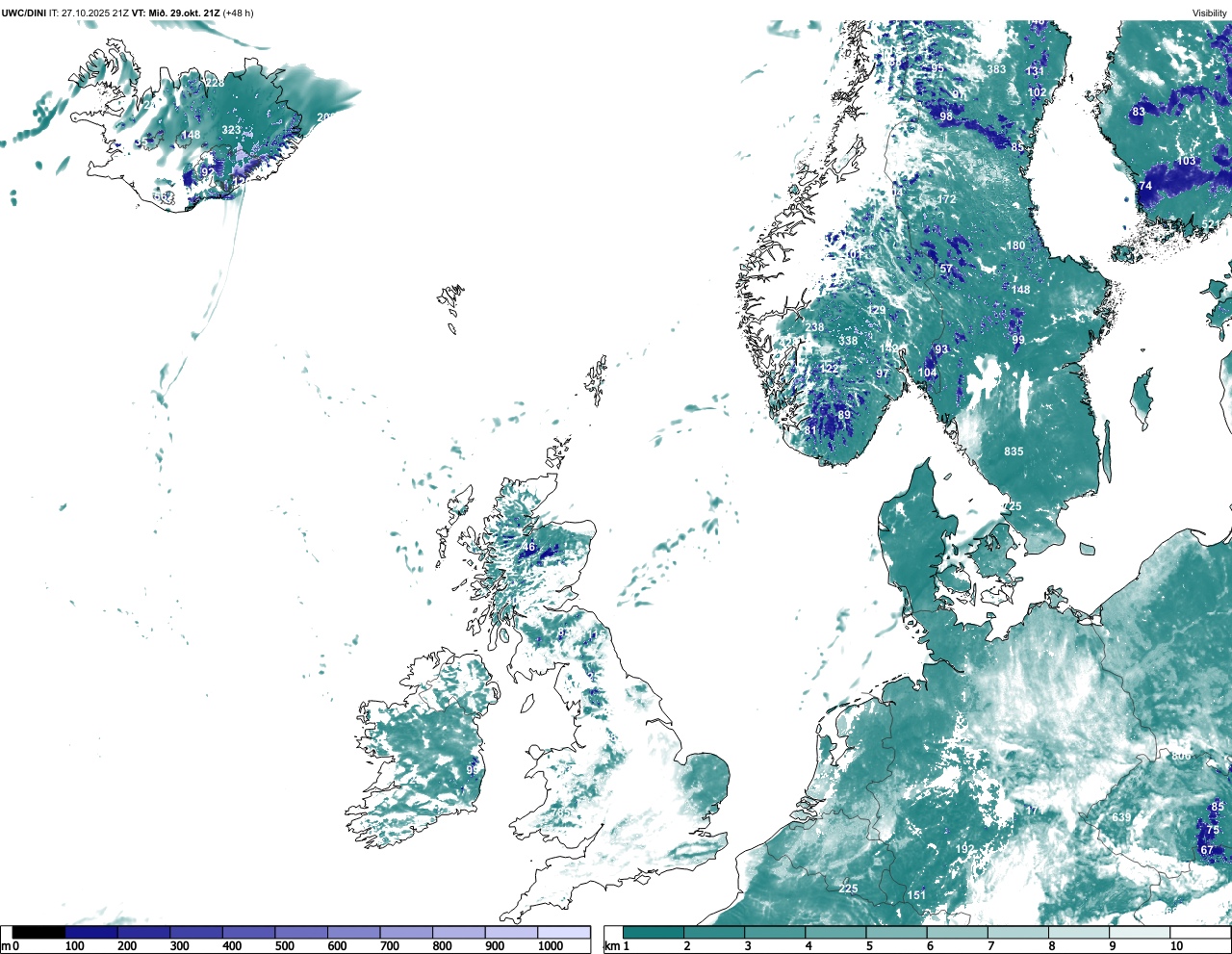
Task: Click the '89' value in southern Norway
Action: pos(844,415)
